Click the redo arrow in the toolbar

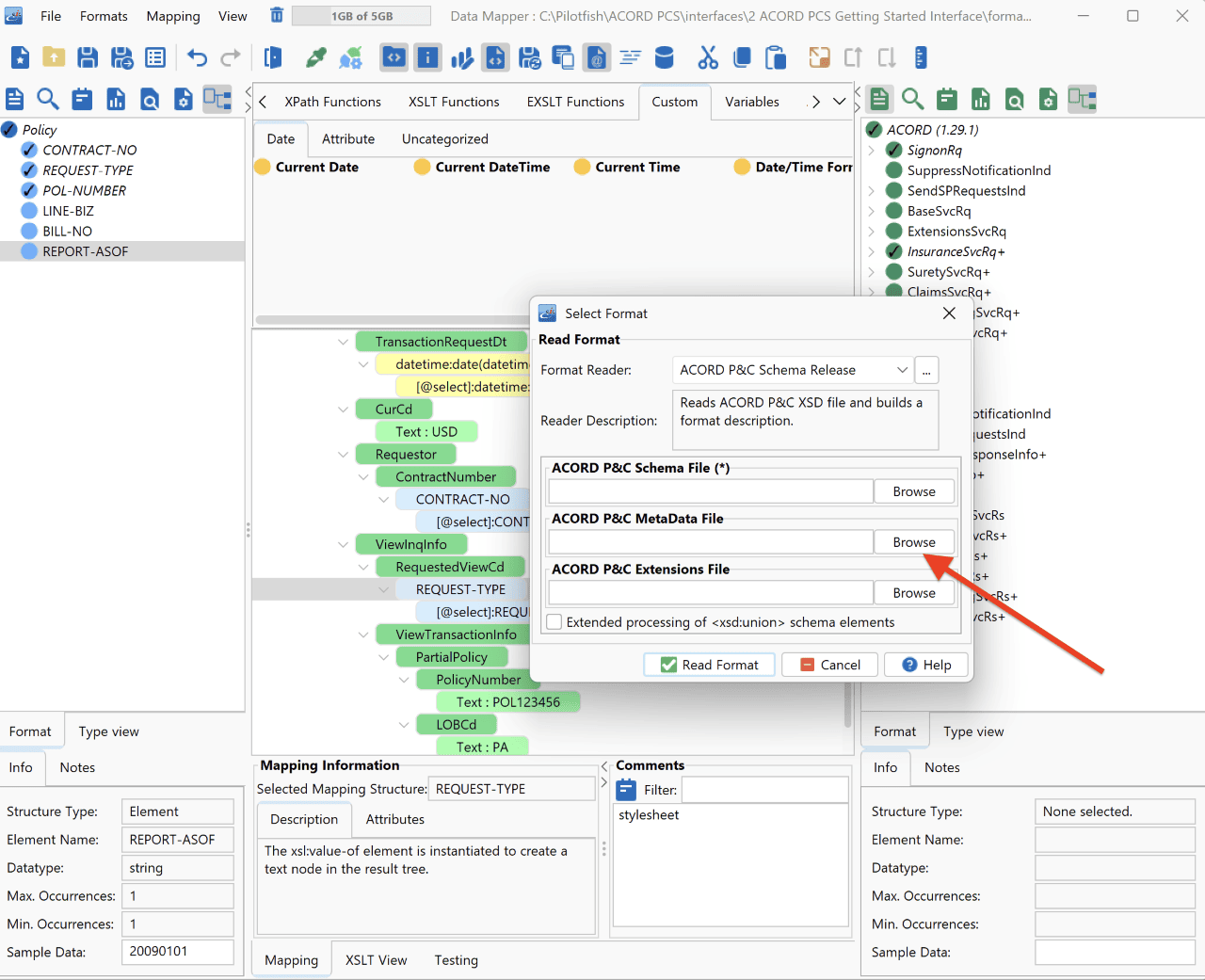point(231,58)
